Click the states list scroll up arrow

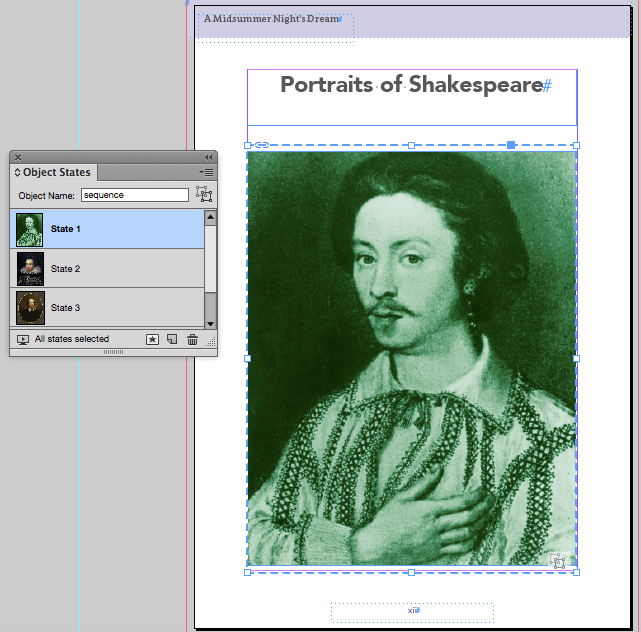(x=210, y=217)
